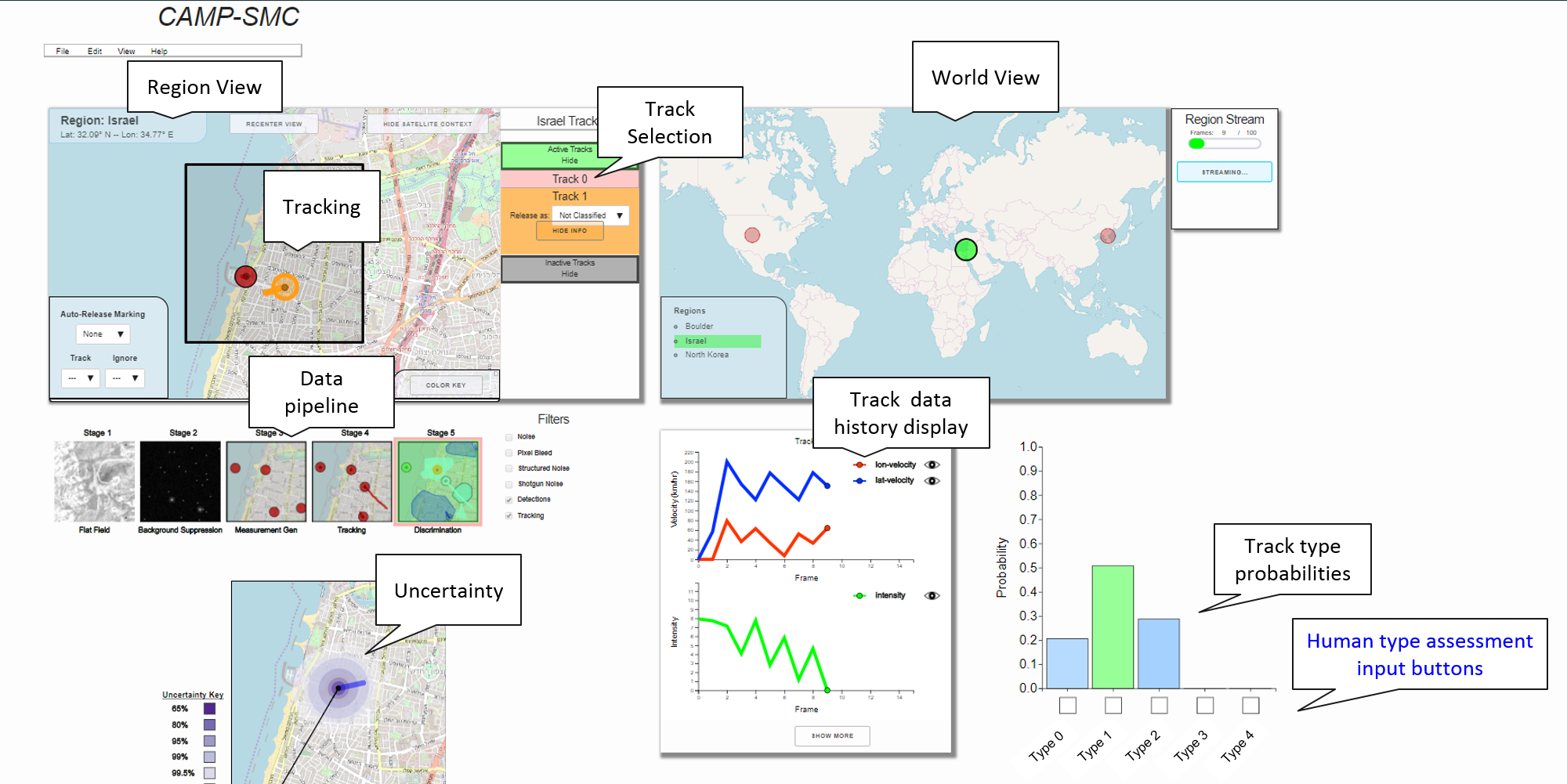
Task: Uncheck the Detections filter
Action: pyautogui.click(x=509, y=500)
